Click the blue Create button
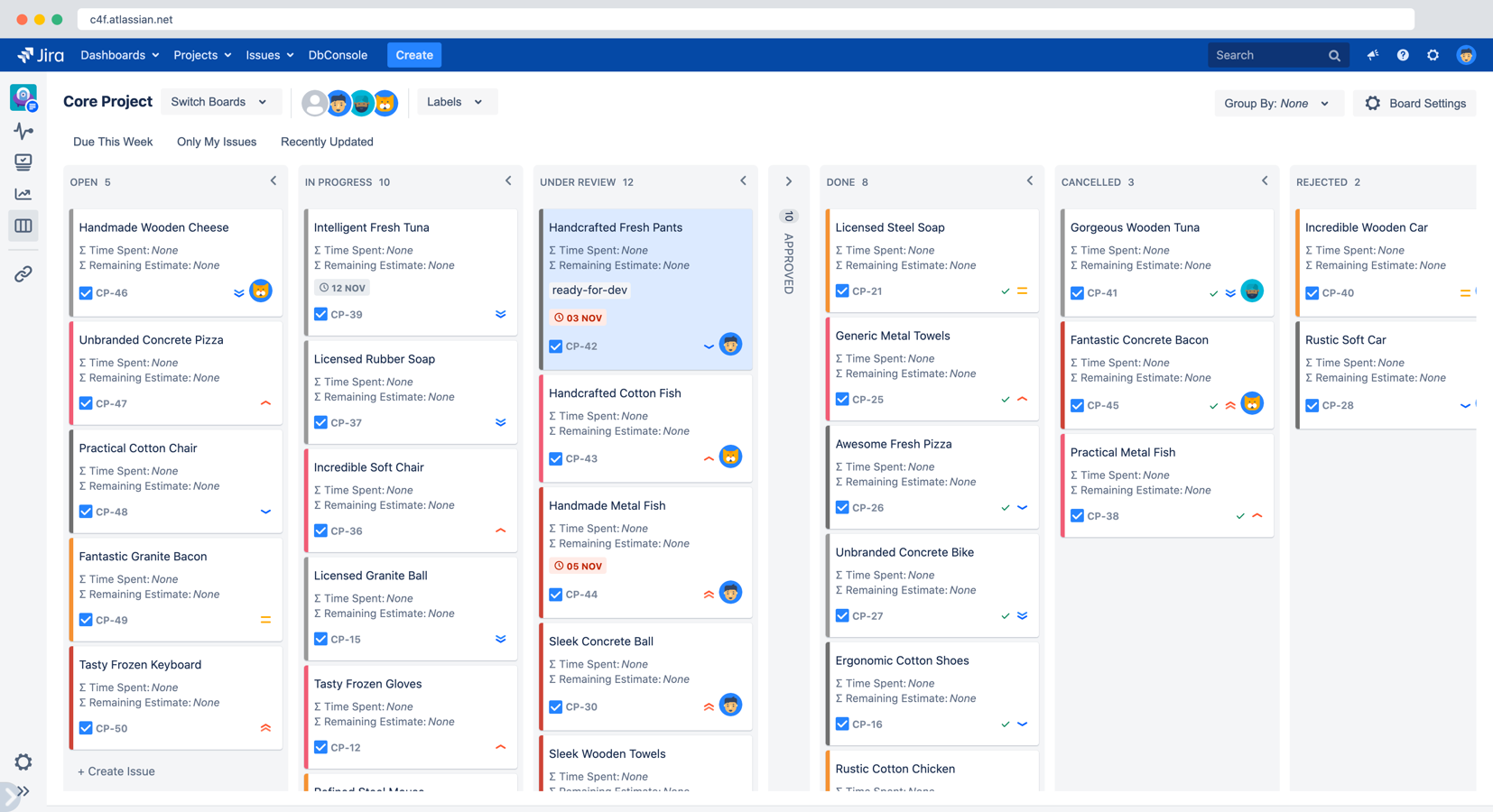This screenshot has width=1493, height=812. pos(414,55)
